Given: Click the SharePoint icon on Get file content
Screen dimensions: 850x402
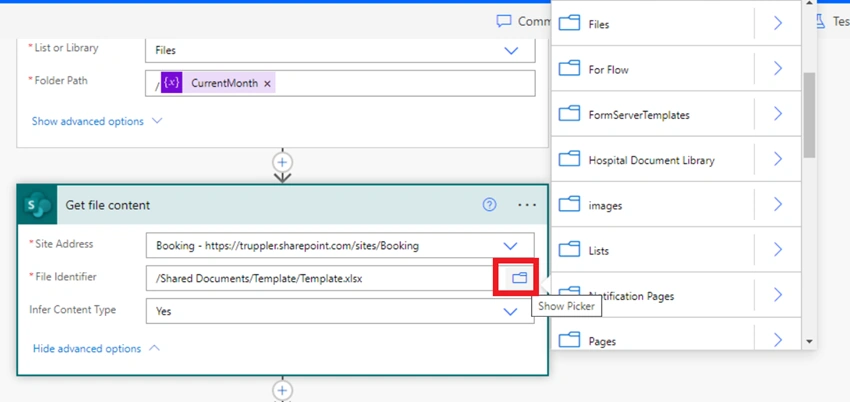Looking at the screenshot, I should 37,205.
